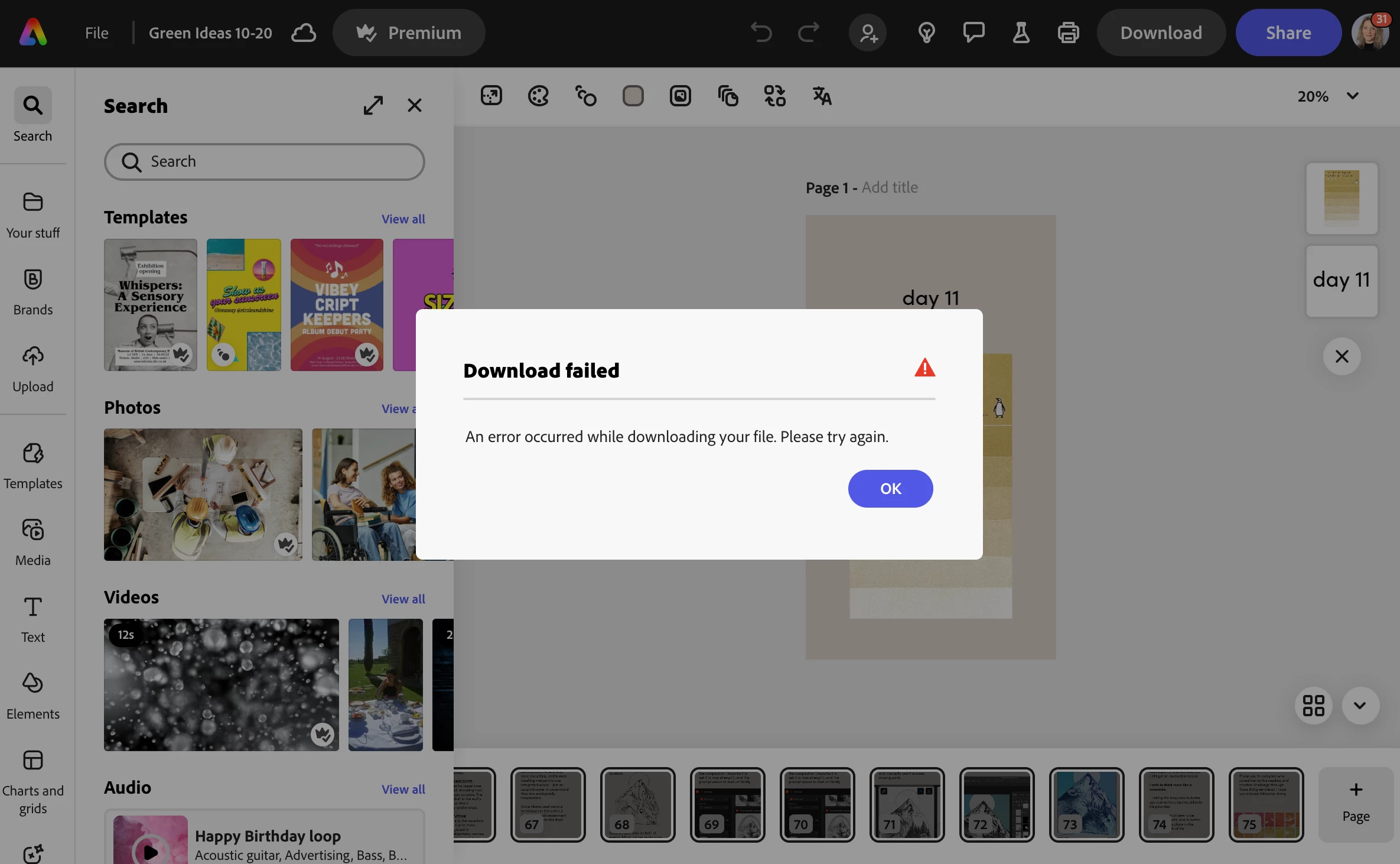Click the background color swatch in toolbar

tap(633, 96)
